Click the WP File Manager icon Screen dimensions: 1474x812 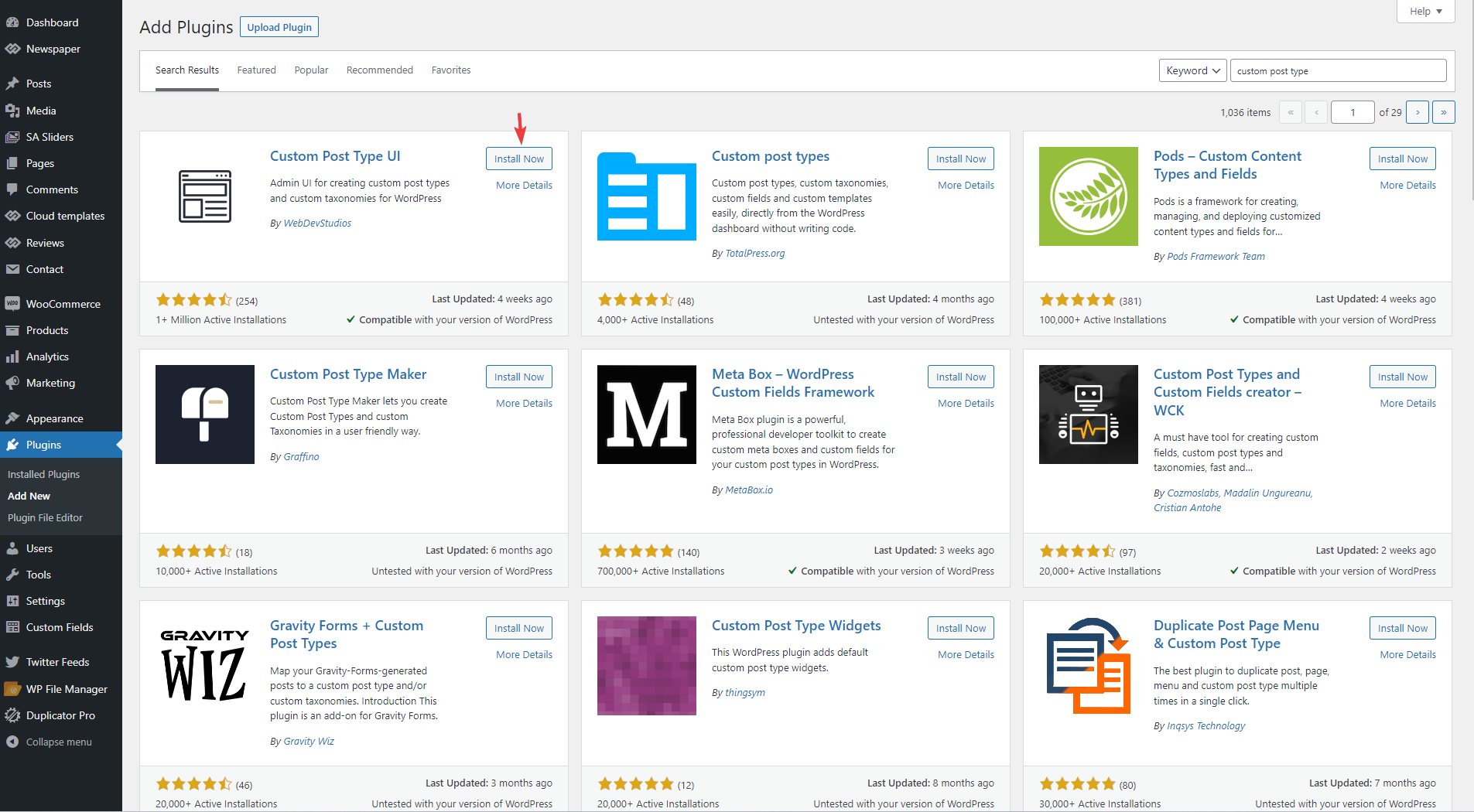click(x=12, y=689)
